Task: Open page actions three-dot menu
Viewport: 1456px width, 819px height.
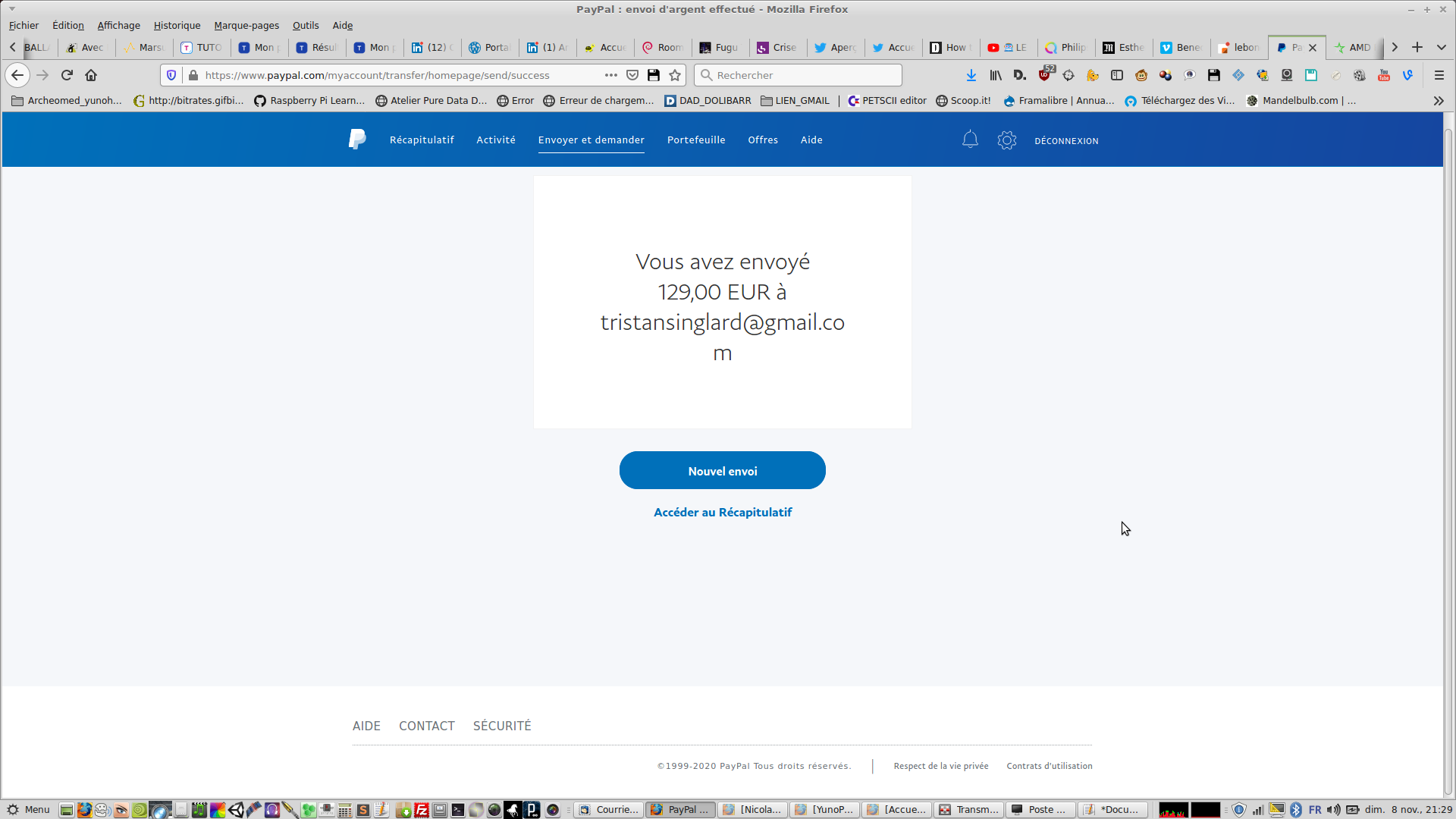Action: click(x=610, y=75)
